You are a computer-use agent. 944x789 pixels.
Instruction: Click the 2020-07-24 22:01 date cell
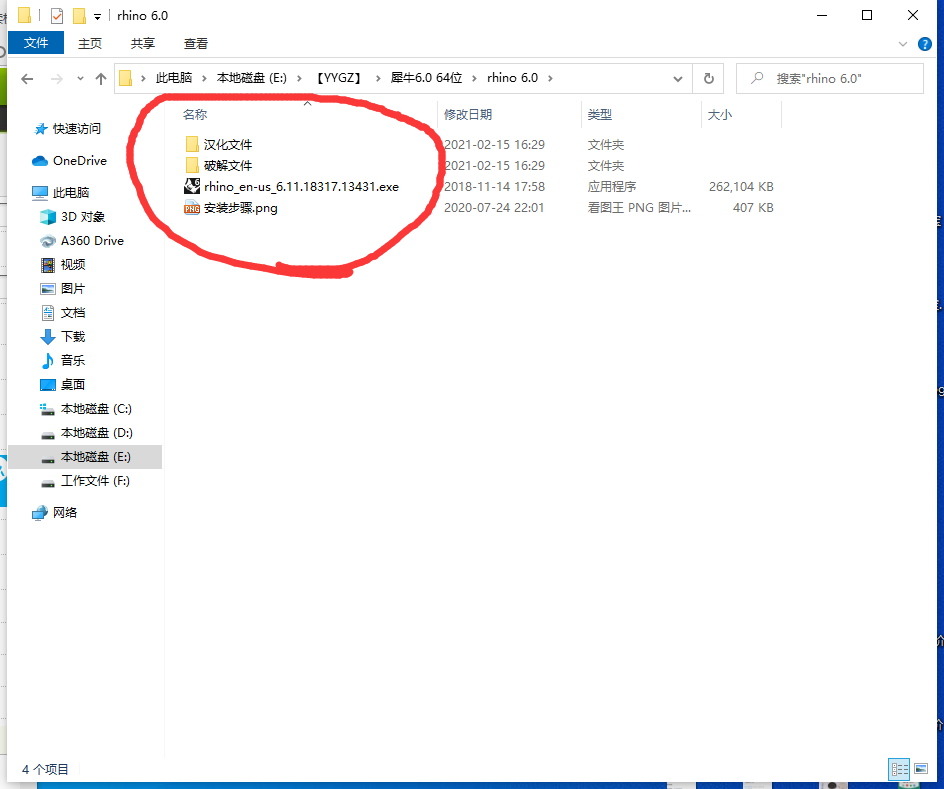[494, 208]
